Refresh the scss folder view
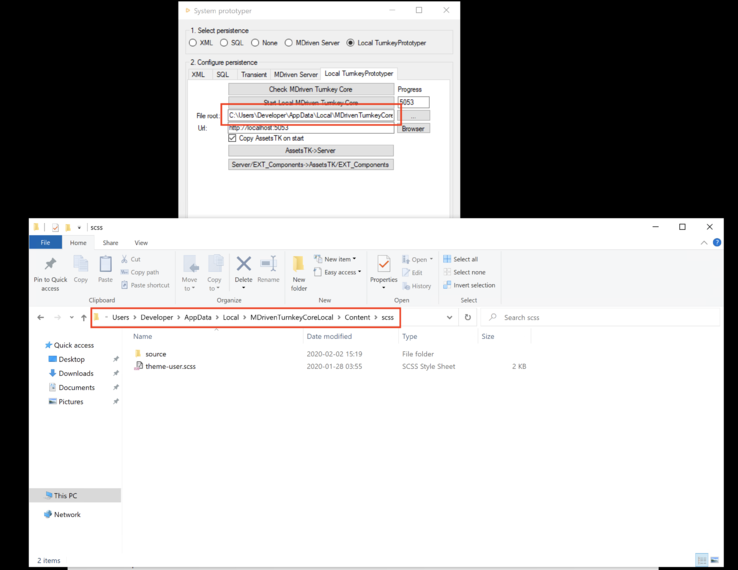 click(467, 317)
